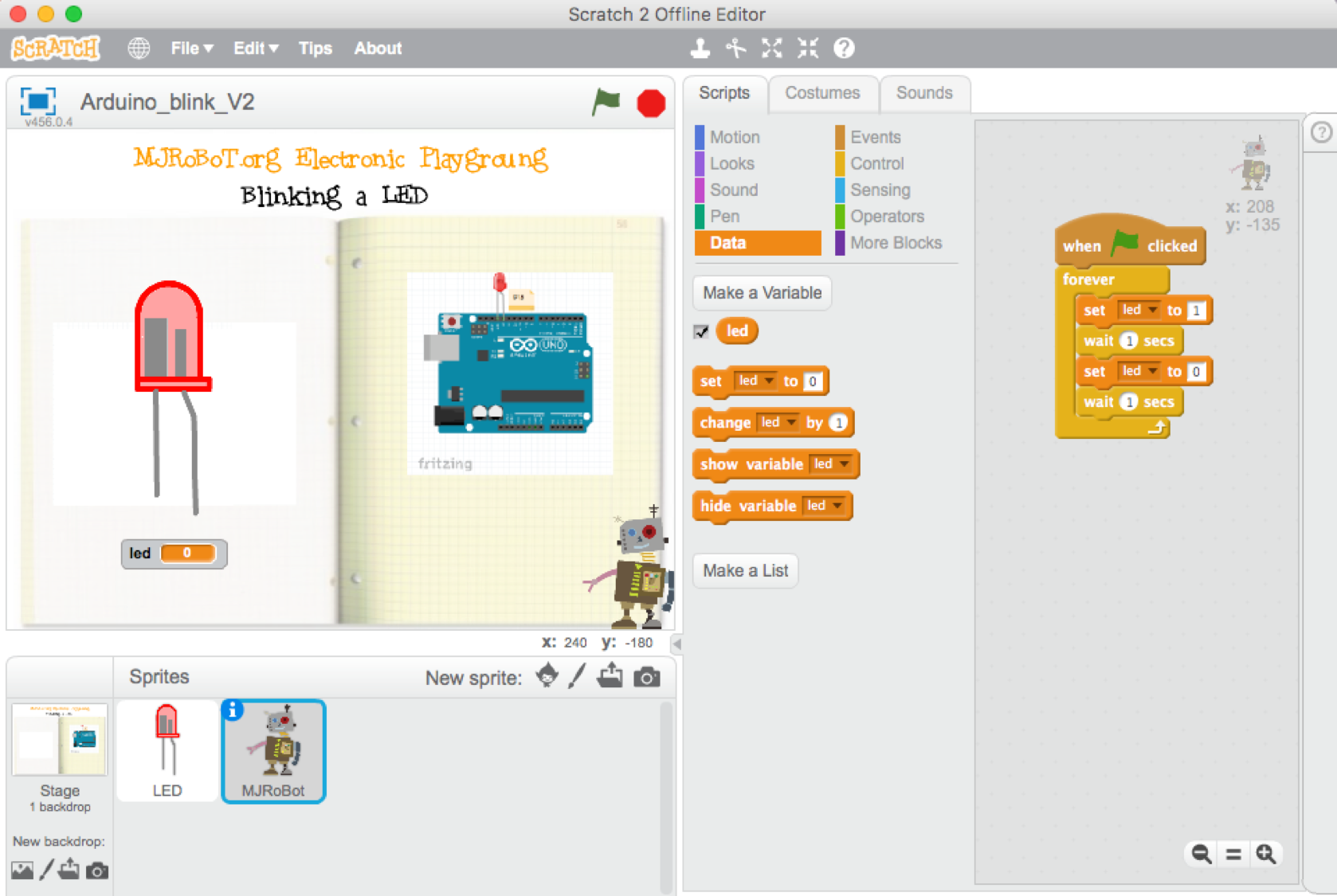1337x896 pixels.
Task: Open help panel question mark at right edge
Action: (1321, 132)
